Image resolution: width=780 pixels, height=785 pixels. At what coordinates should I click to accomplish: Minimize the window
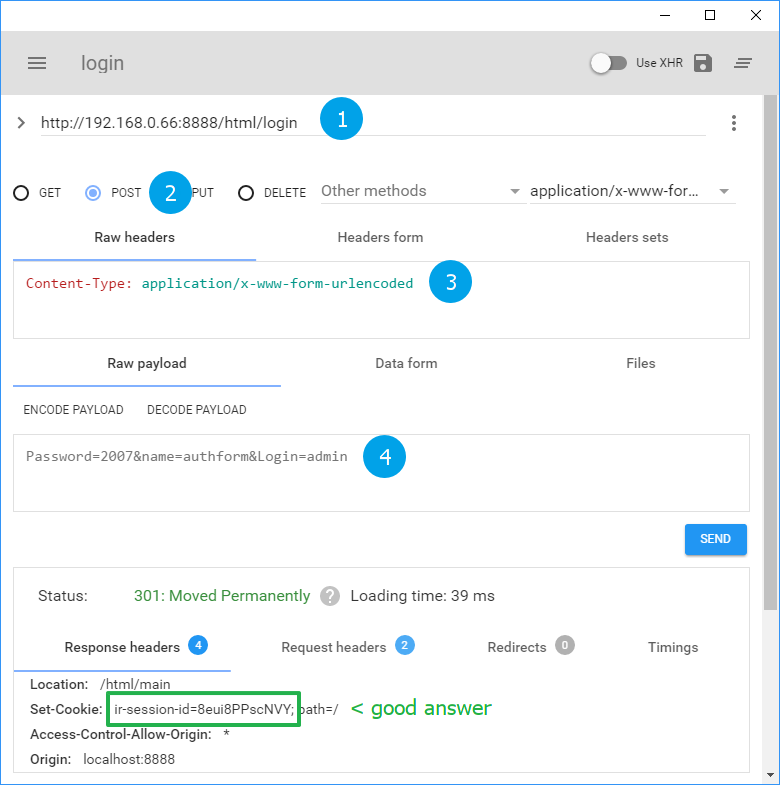pyautogui.click(x=665, y=16)
